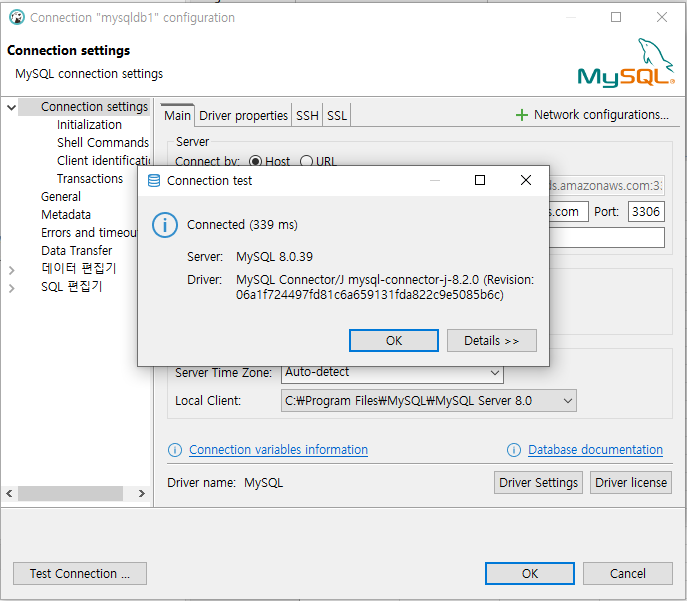Maximize the Connection configuration window
This screenshot has width=687, height=601.
[616, 17]
